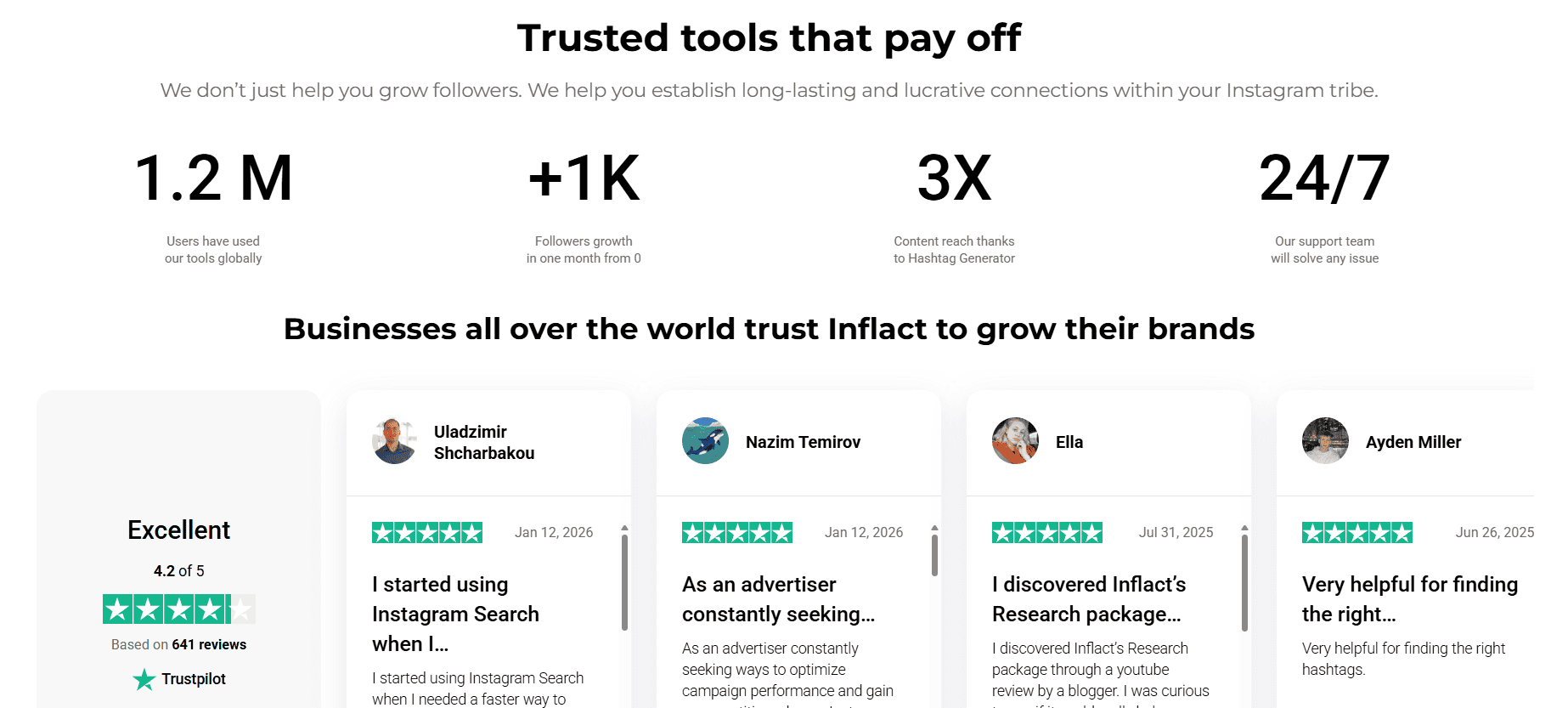The width and height of the screenshot is (1568, 708).
Task: Click five-star rating on Ella's review
Action: [1047, 533]
